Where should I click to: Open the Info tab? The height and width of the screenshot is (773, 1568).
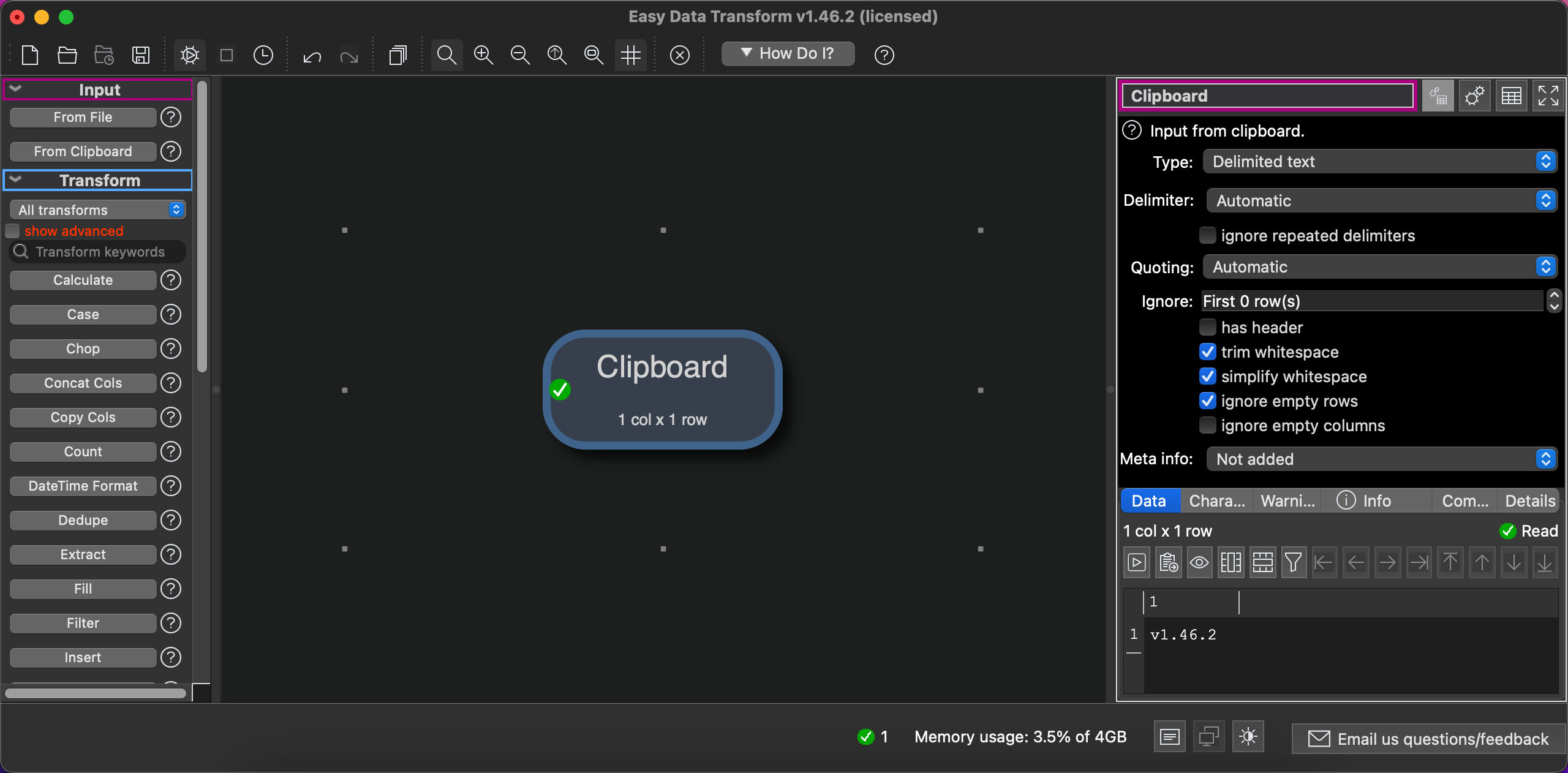pyautogui.click(x=1365, y=501)
